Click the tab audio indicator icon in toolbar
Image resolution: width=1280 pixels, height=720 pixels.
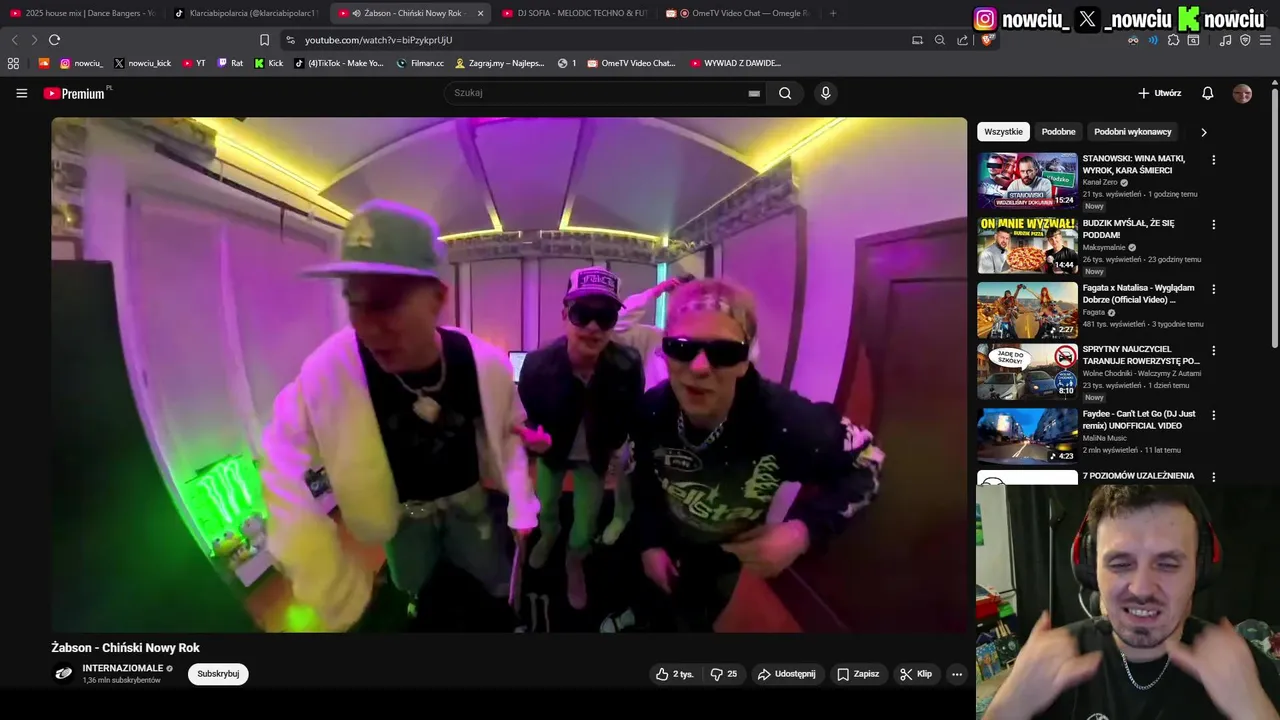(x=1153, y=40)
